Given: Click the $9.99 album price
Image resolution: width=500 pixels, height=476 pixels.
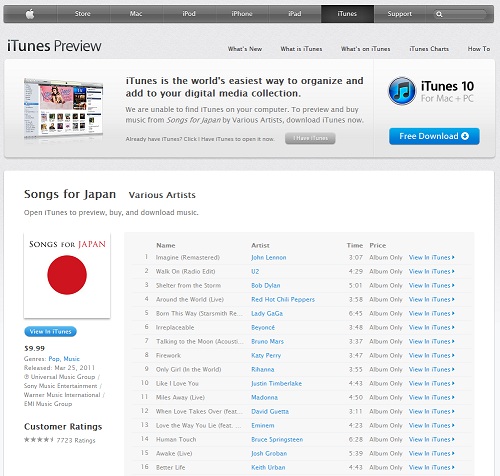Looking at the screenshot, I should click(x=34, y=349).
